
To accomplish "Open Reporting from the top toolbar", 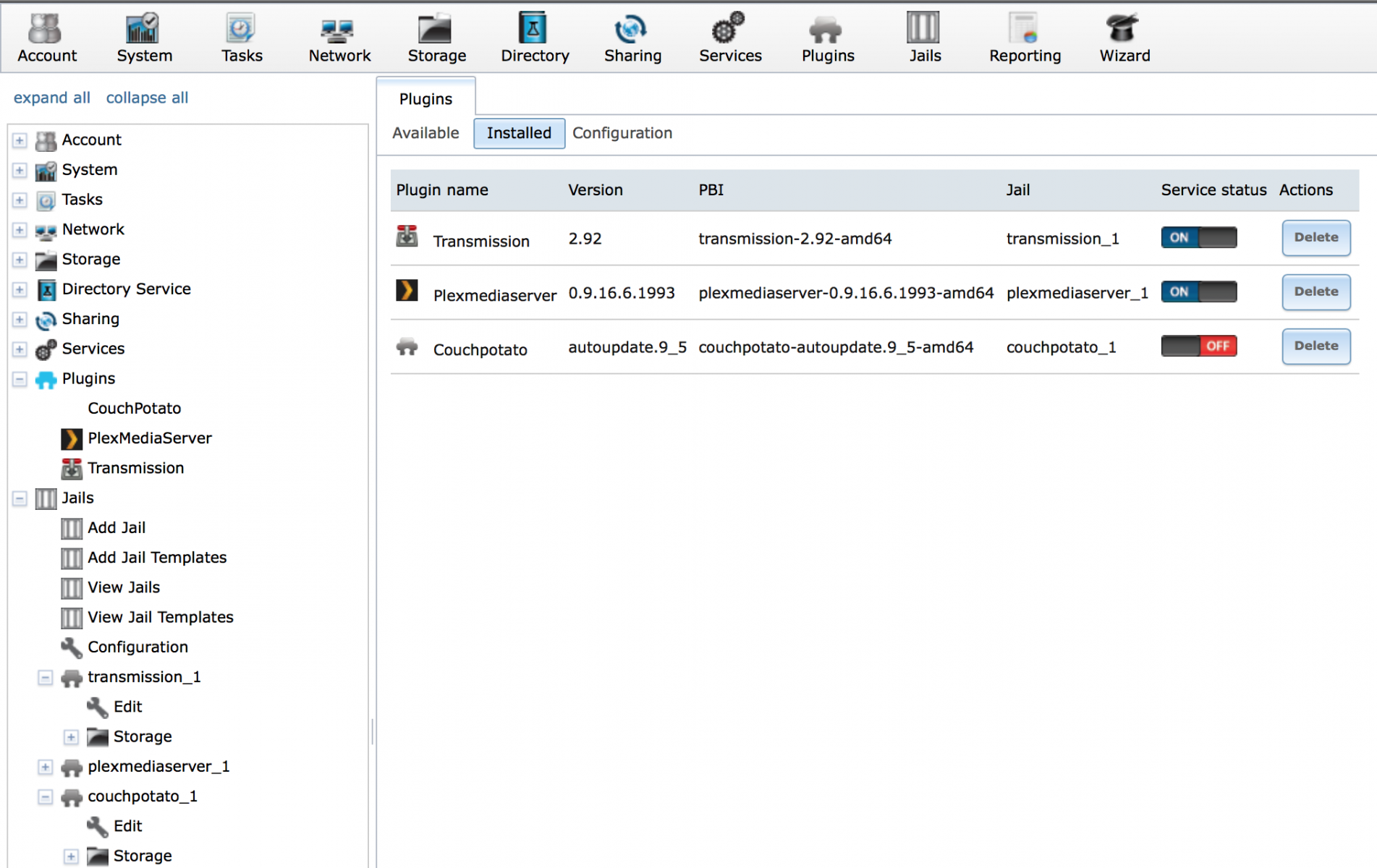I will [x=1025, y=38].
